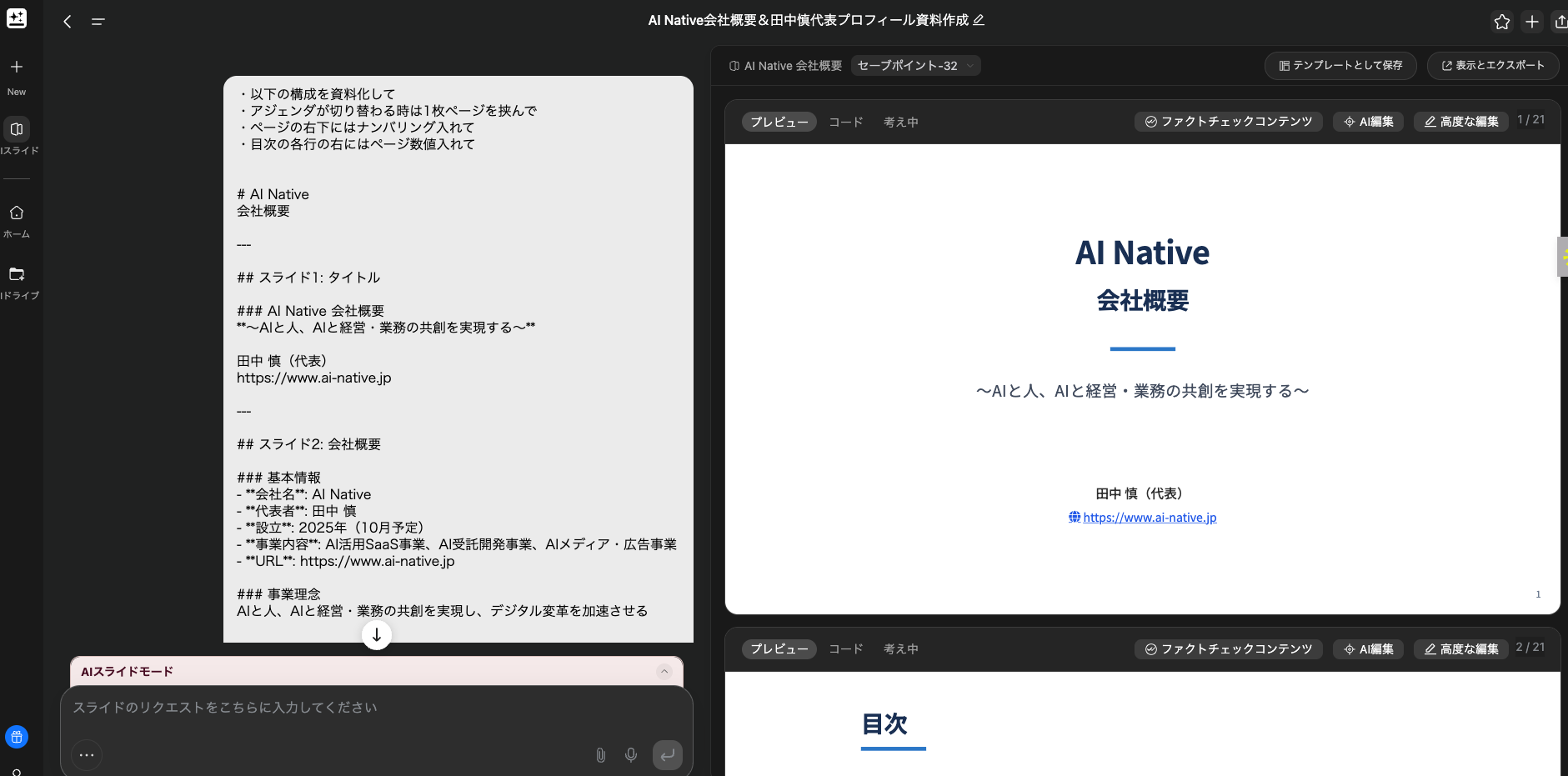Open 表示とエクスポート options
The image size is (1568, 776).
coord(1491,65)
